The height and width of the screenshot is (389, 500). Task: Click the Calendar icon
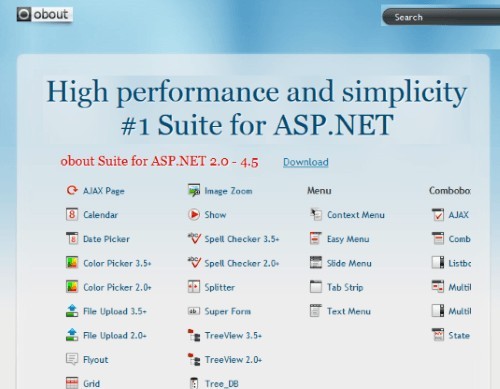point(72,214)
